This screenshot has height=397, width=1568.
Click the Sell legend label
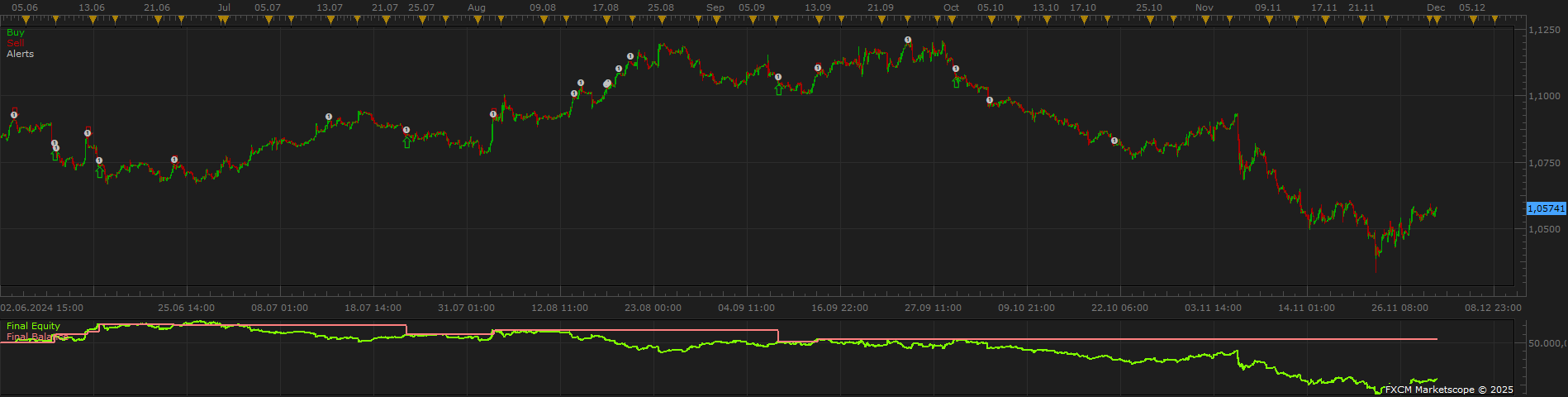(x=15, y=43)
